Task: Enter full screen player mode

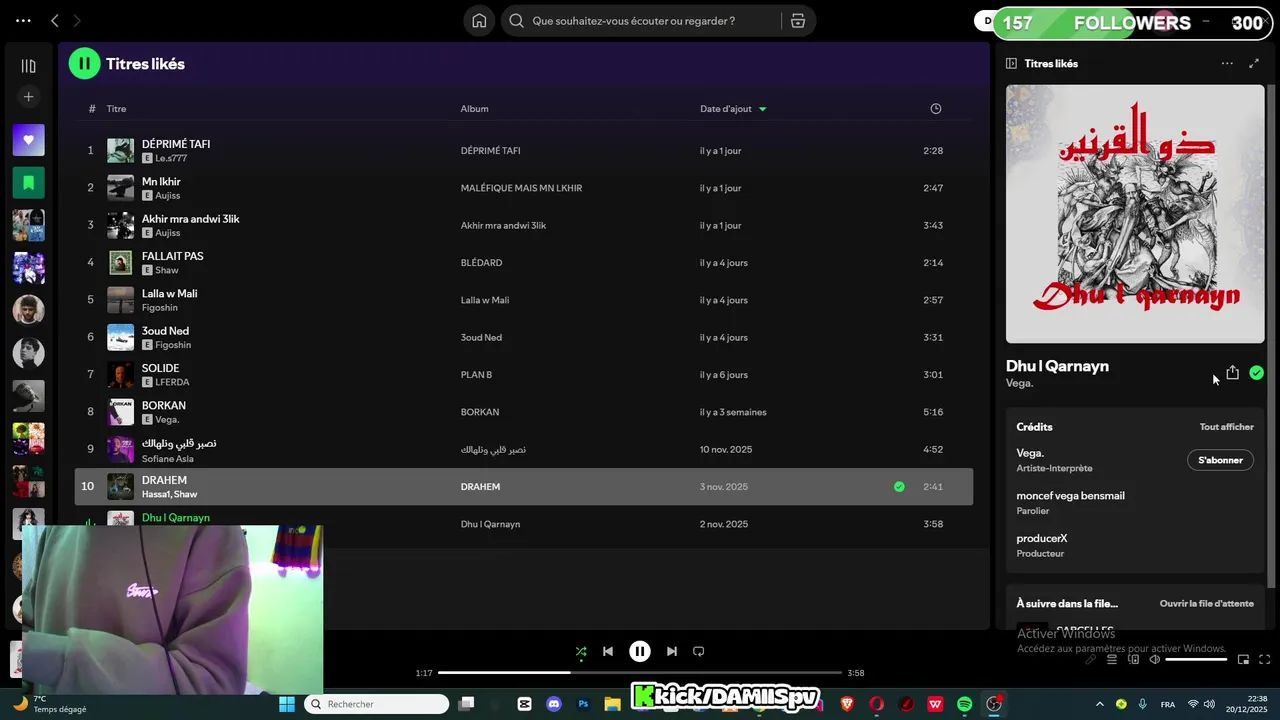Action: tap(1264, 659)
